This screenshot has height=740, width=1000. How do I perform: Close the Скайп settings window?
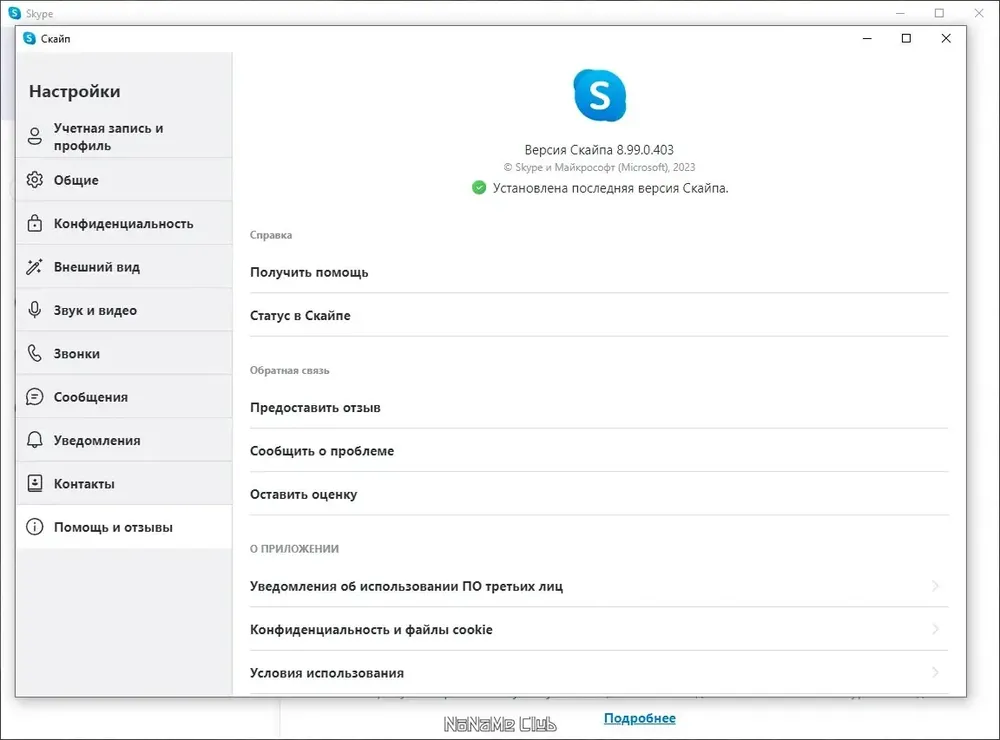946,38
